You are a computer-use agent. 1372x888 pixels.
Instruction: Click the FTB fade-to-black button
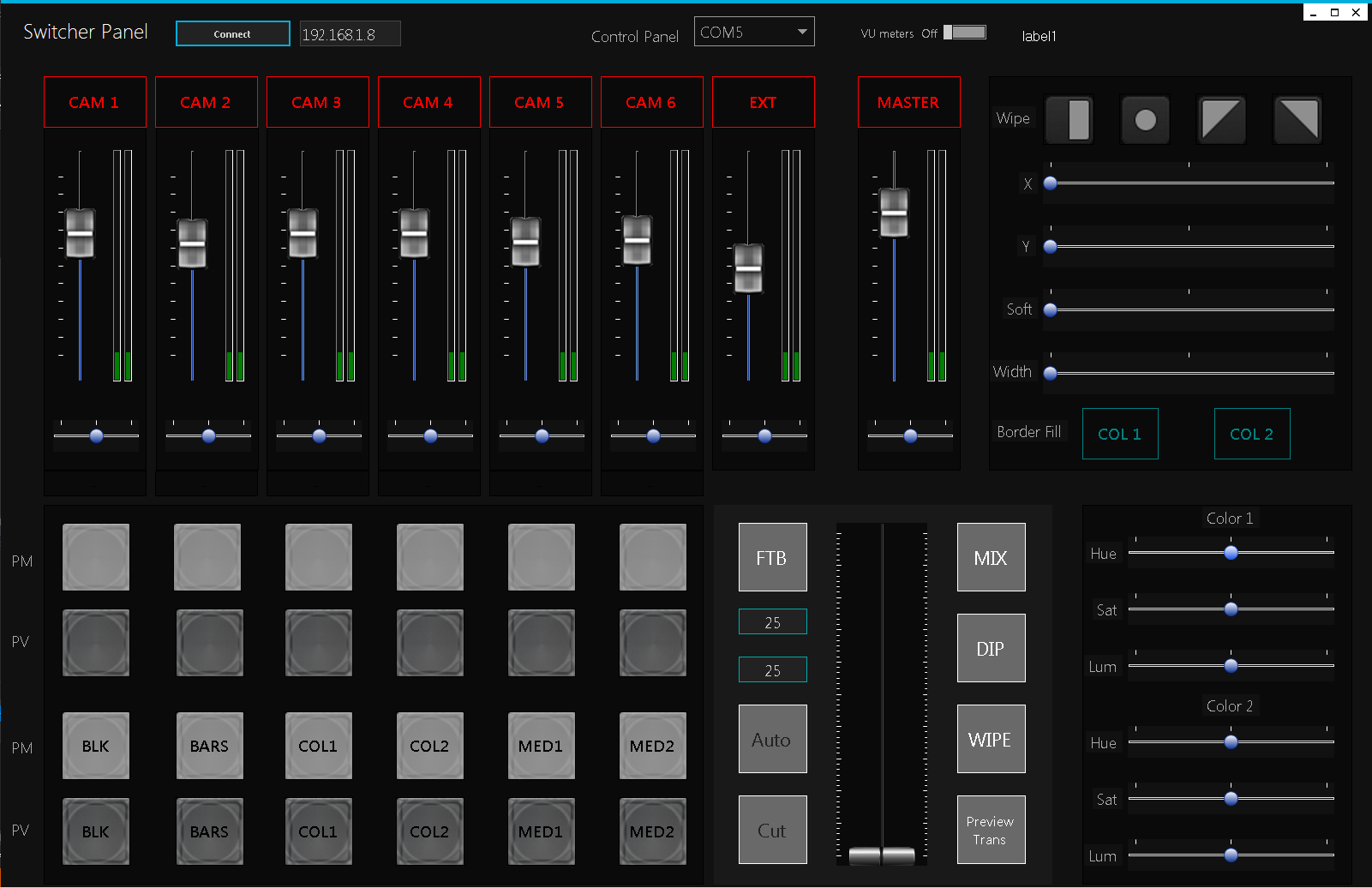click(772, 557)
